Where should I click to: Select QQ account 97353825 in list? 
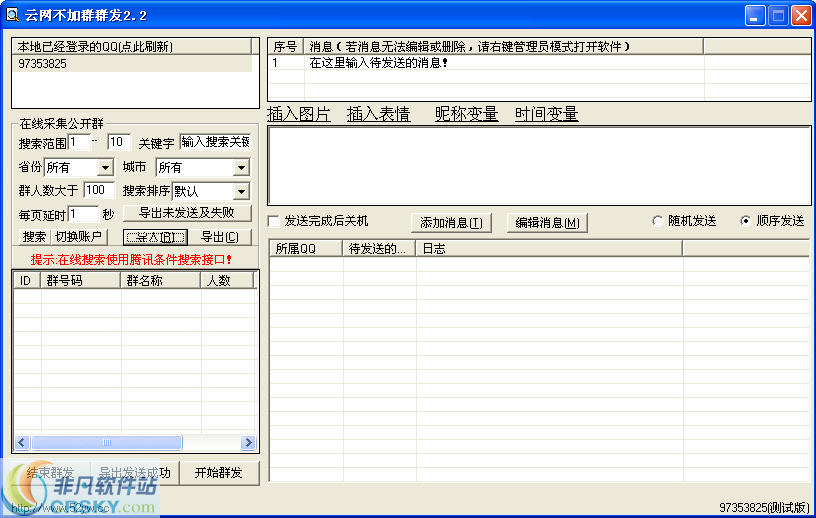click(x=132, y=64)
